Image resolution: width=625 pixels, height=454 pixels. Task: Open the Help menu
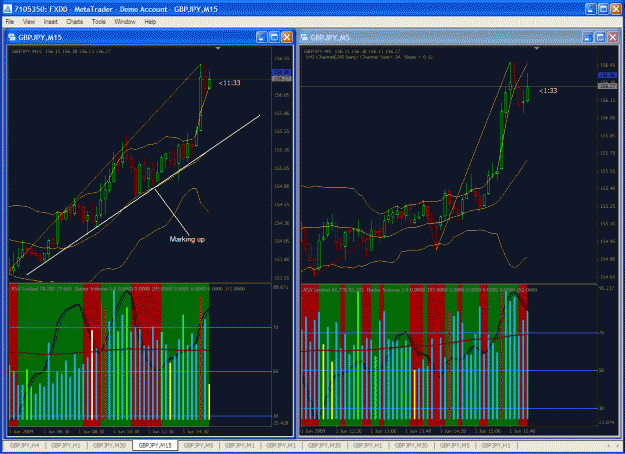click(150, 22)
